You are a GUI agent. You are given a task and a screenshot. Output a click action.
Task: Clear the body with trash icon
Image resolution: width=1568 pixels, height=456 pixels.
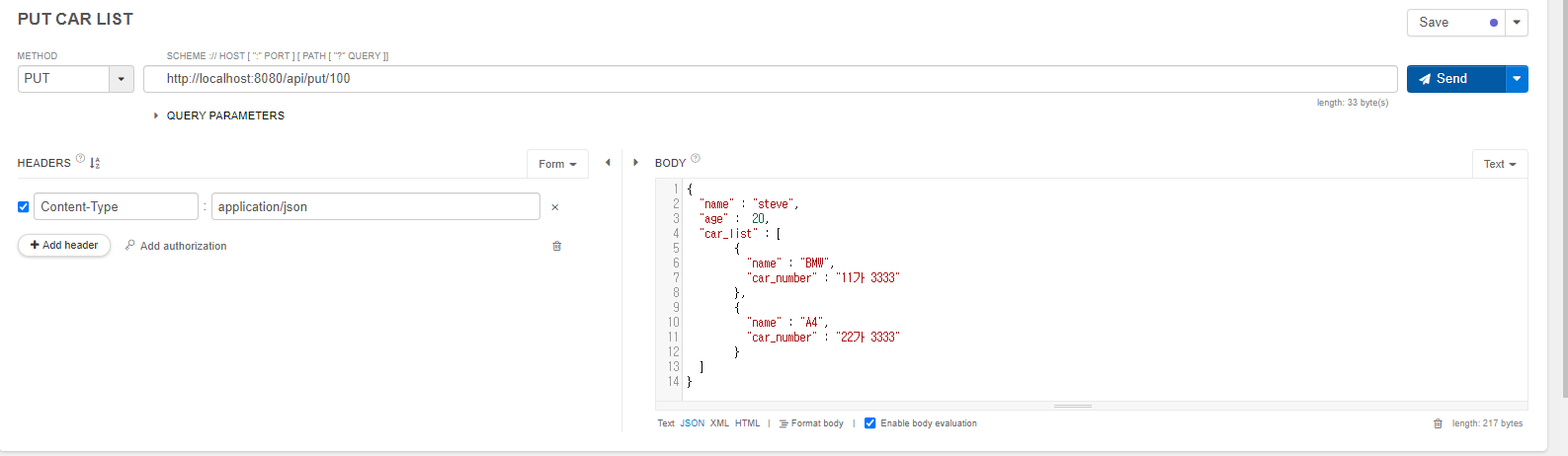point(1438,423)
